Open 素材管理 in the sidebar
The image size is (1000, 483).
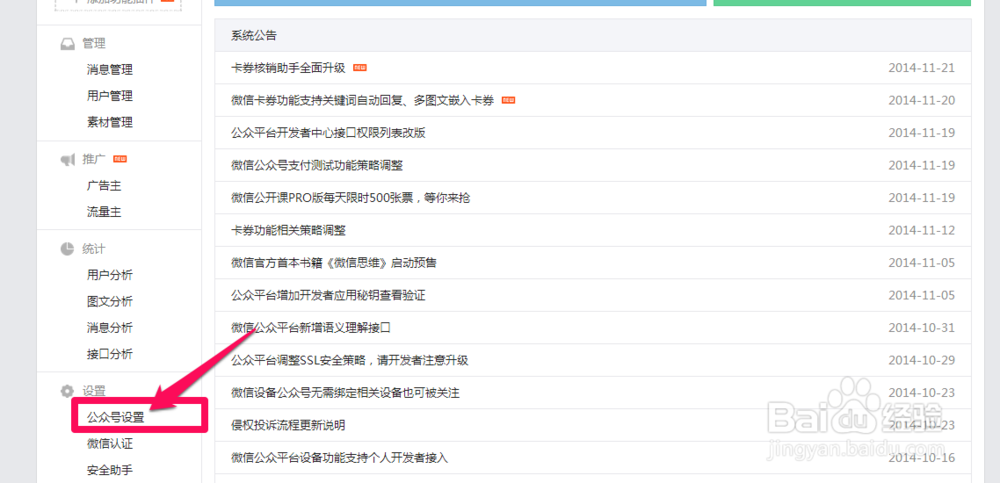(110, 122)
